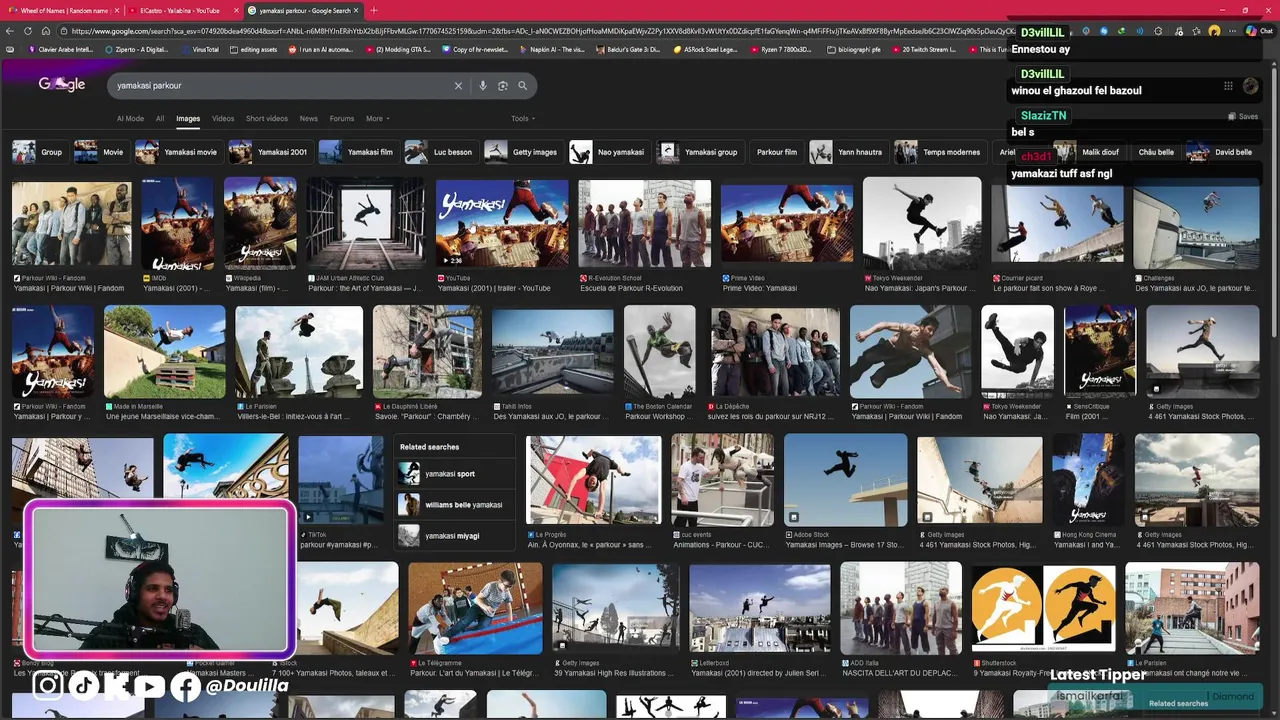Search by image with the Lens icon
The width and height of the screenshot is (1280, 720).
coord(503,86)
